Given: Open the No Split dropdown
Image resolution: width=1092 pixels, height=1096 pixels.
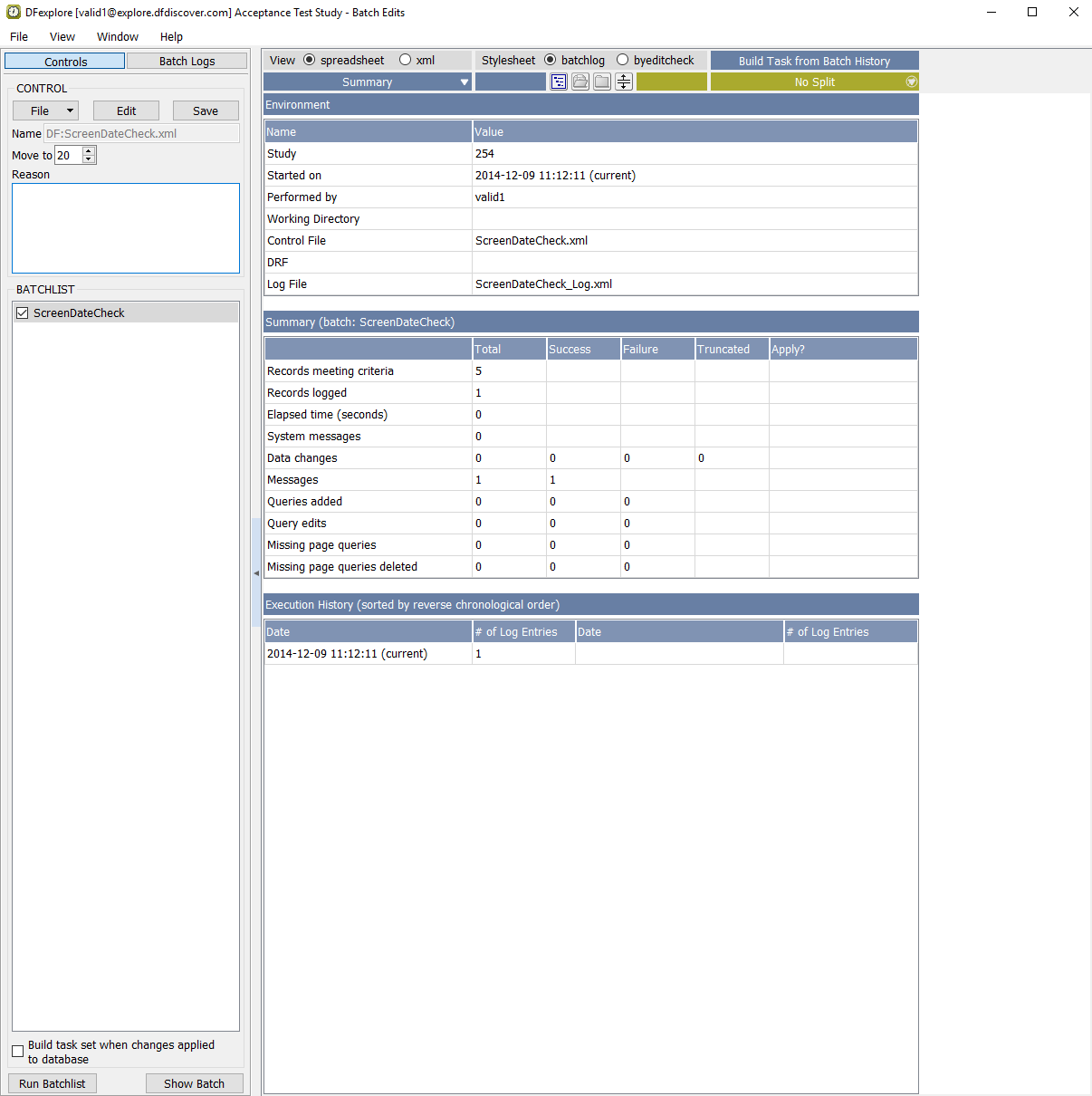Looking at the screenshot, I should 813,82.
